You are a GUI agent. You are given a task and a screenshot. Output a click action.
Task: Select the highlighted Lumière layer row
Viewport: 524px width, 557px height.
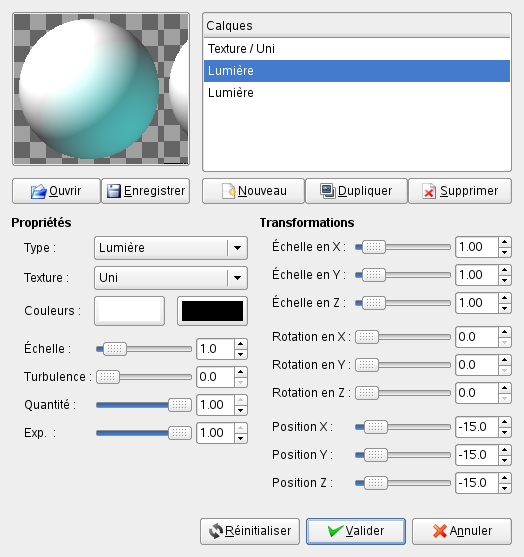[357, 71]
